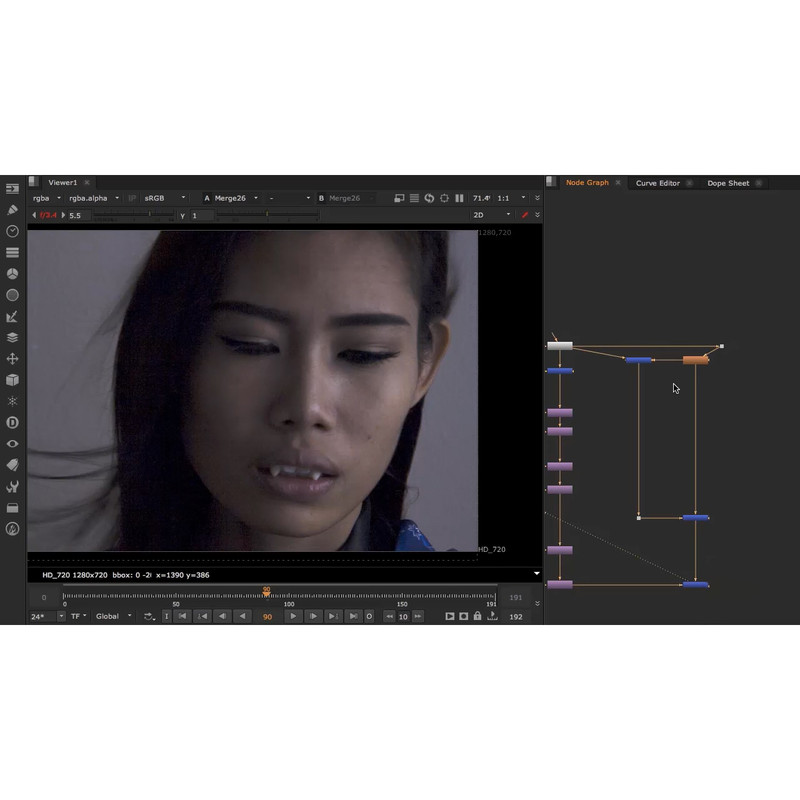The width and height of the screenshot is (800, 800).
Task: Toggle the viewer lock icon in playback bar
Action: [x=477, y=616]
